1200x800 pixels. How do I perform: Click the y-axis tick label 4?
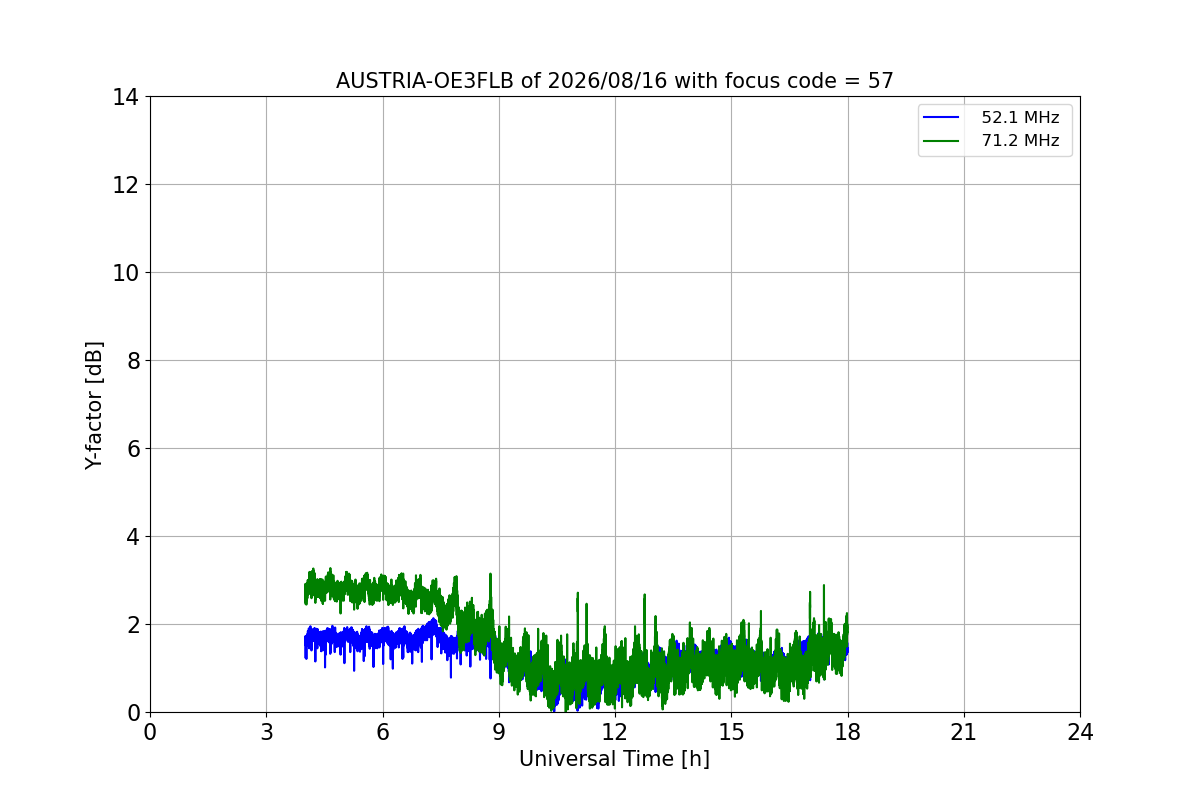click(x=131, y=537)
